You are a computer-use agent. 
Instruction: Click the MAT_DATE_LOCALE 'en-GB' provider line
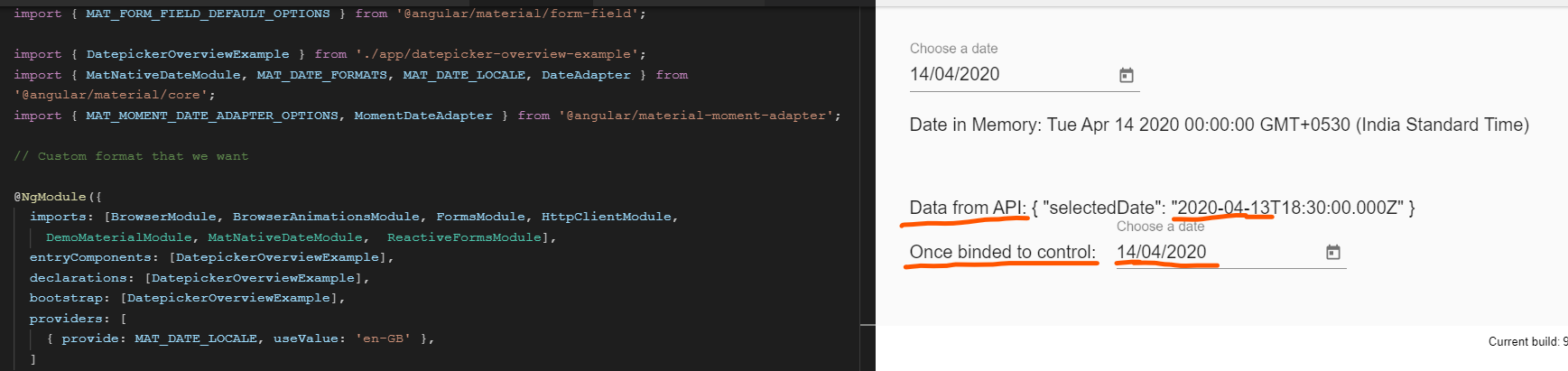tap(240, 339)
